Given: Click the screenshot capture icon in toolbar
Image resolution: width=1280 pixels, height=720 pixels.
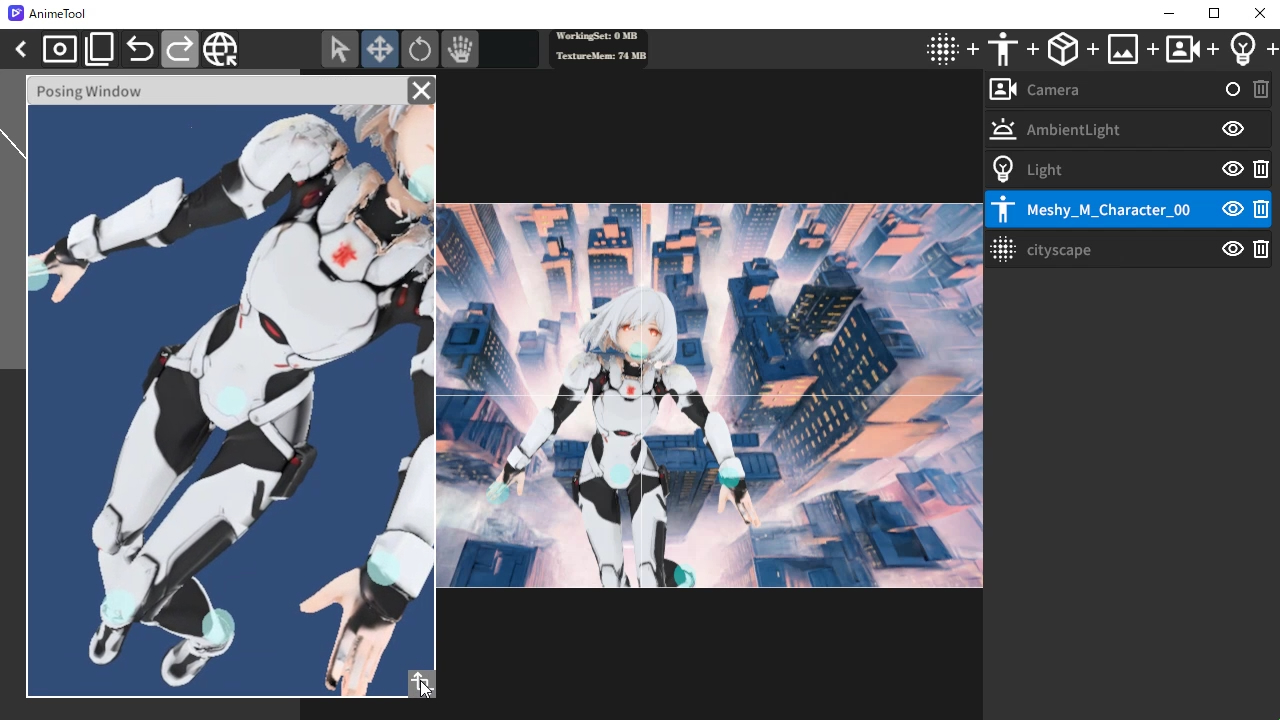Looking at the screenshot, I should (60, 49).
